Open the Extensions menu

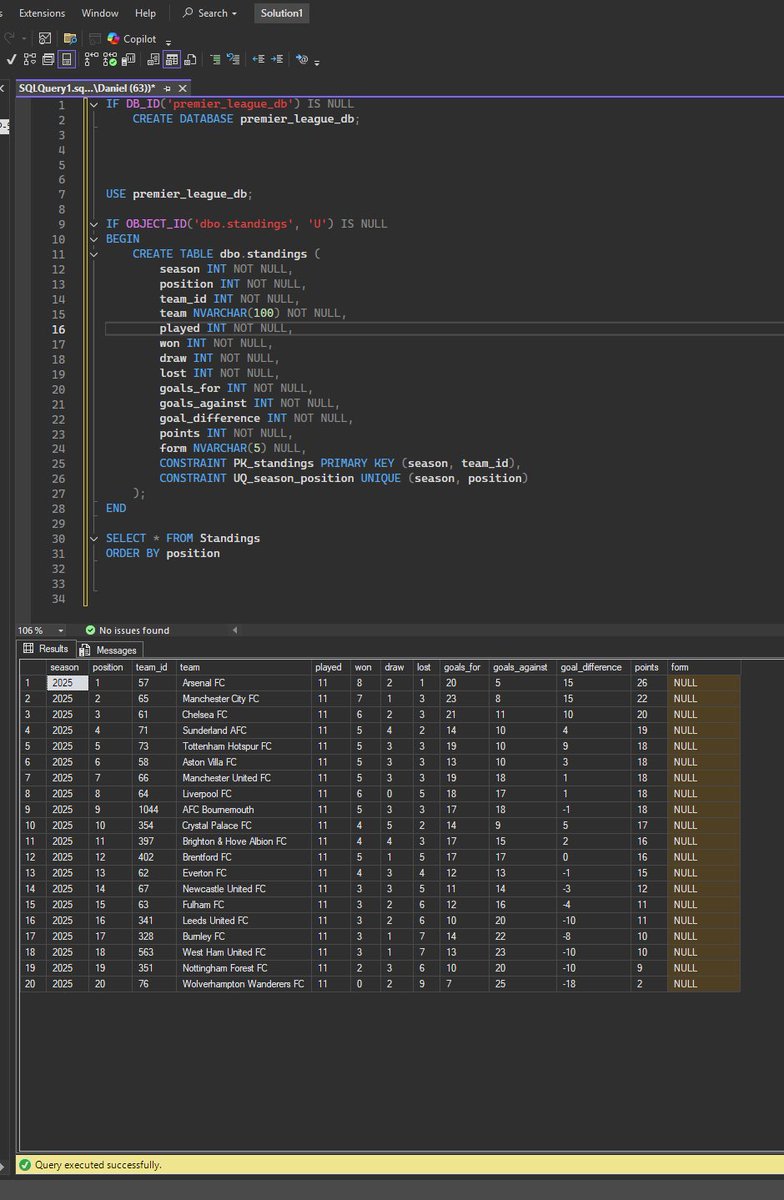(x=42, y=13)
